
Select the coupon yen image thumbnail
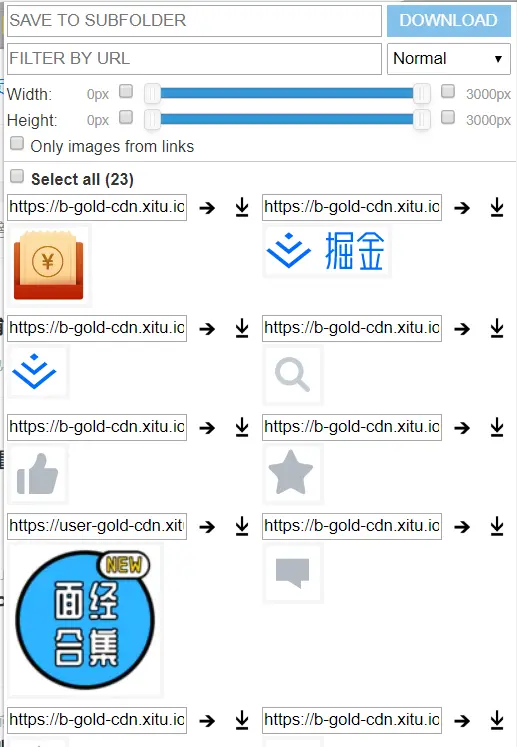(x=49, y=265)
